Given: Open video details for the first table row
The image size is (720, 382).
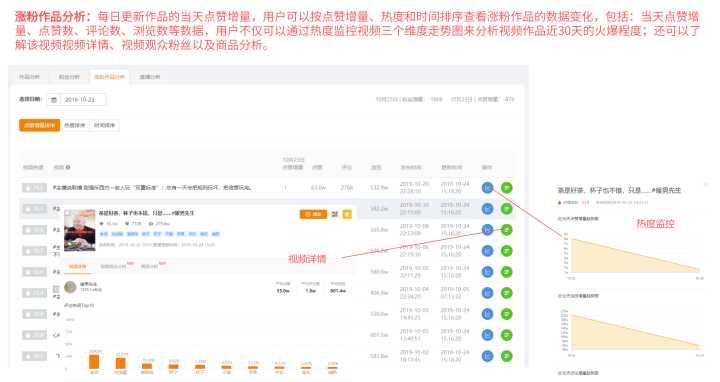Looking at the screenshot, I should [x=506, y=188].
